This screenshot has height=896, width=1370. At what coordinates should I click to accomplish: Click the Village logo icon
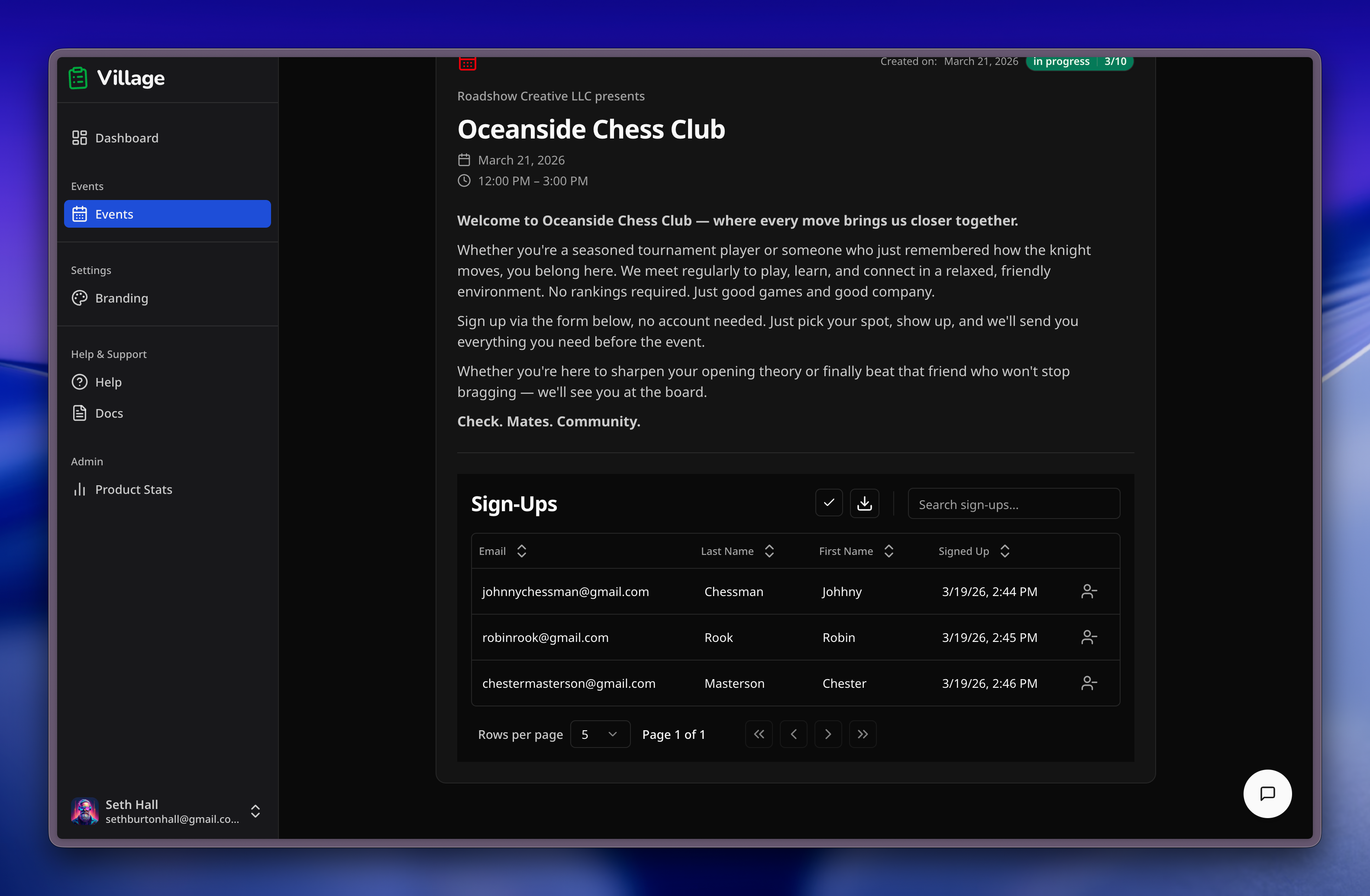pyautogui.click(x=78, y=77)
